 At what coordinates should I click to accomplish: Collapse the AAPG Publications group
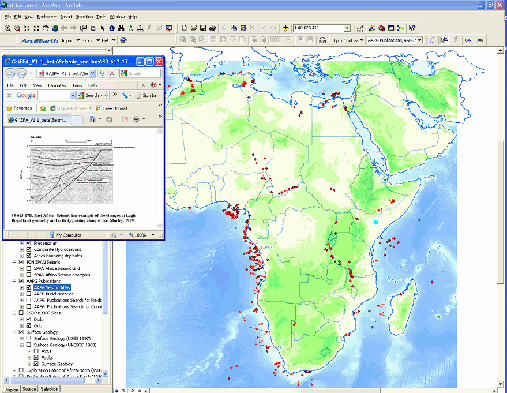[x=15, y=281]
